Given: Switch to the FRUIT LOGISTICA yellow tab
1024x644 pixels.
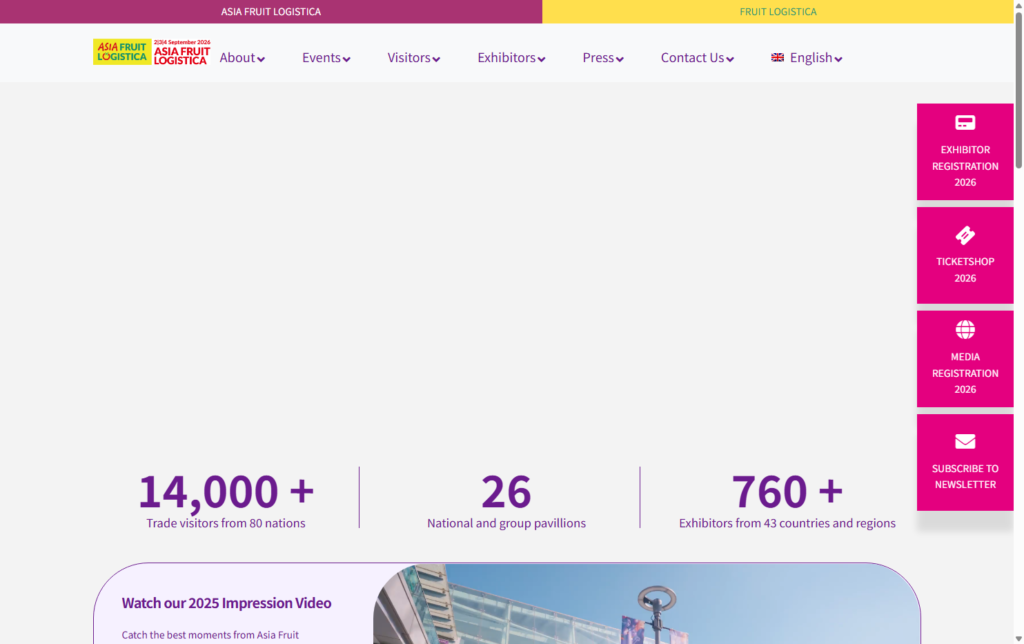Looking at the screenshot, I should point(778,12).
